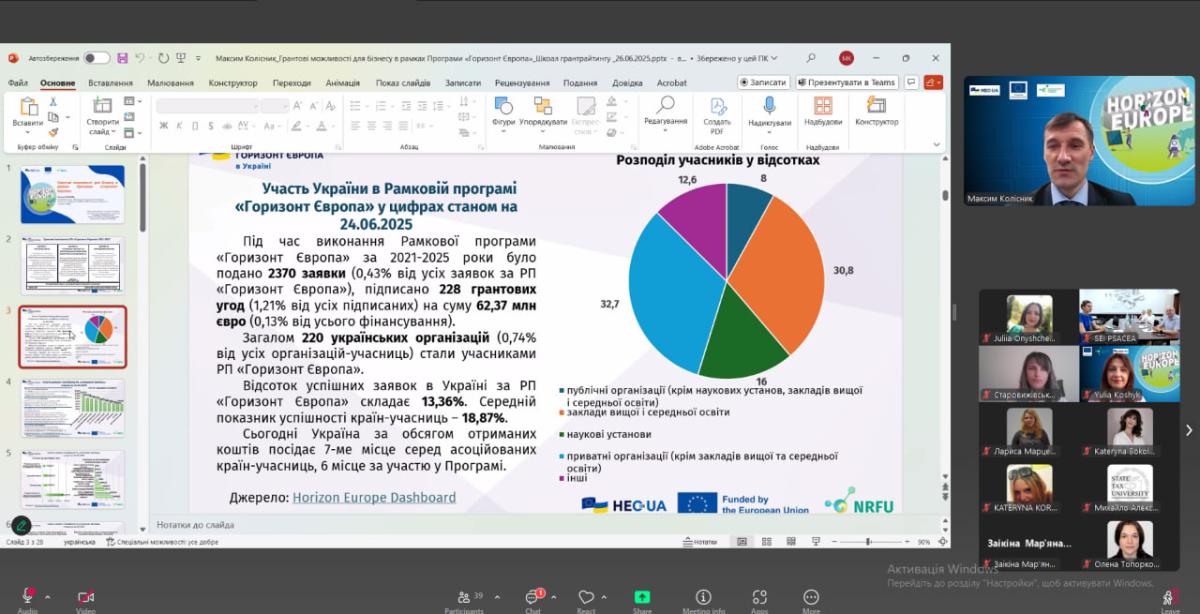Open the Horizon Europe Dashboard link
The image size is (1200, 614).
pyautogui.click(x=374, y=497)
